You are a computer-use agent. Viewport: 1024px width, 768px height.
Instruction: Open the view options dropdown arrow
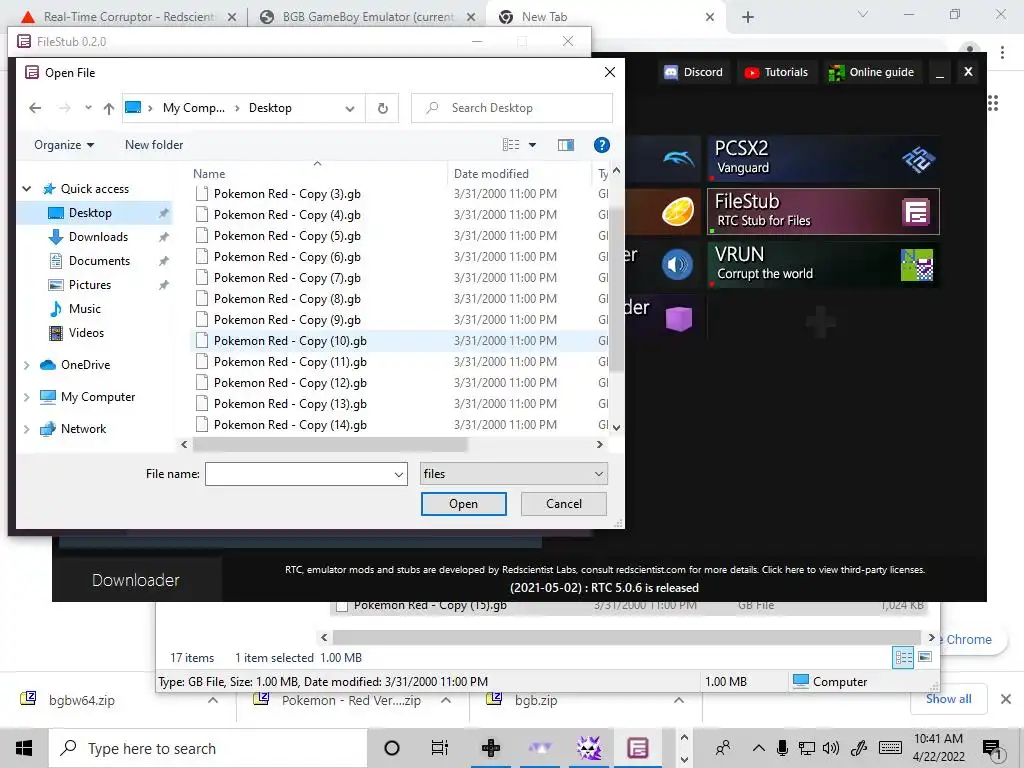coord(532,145)
